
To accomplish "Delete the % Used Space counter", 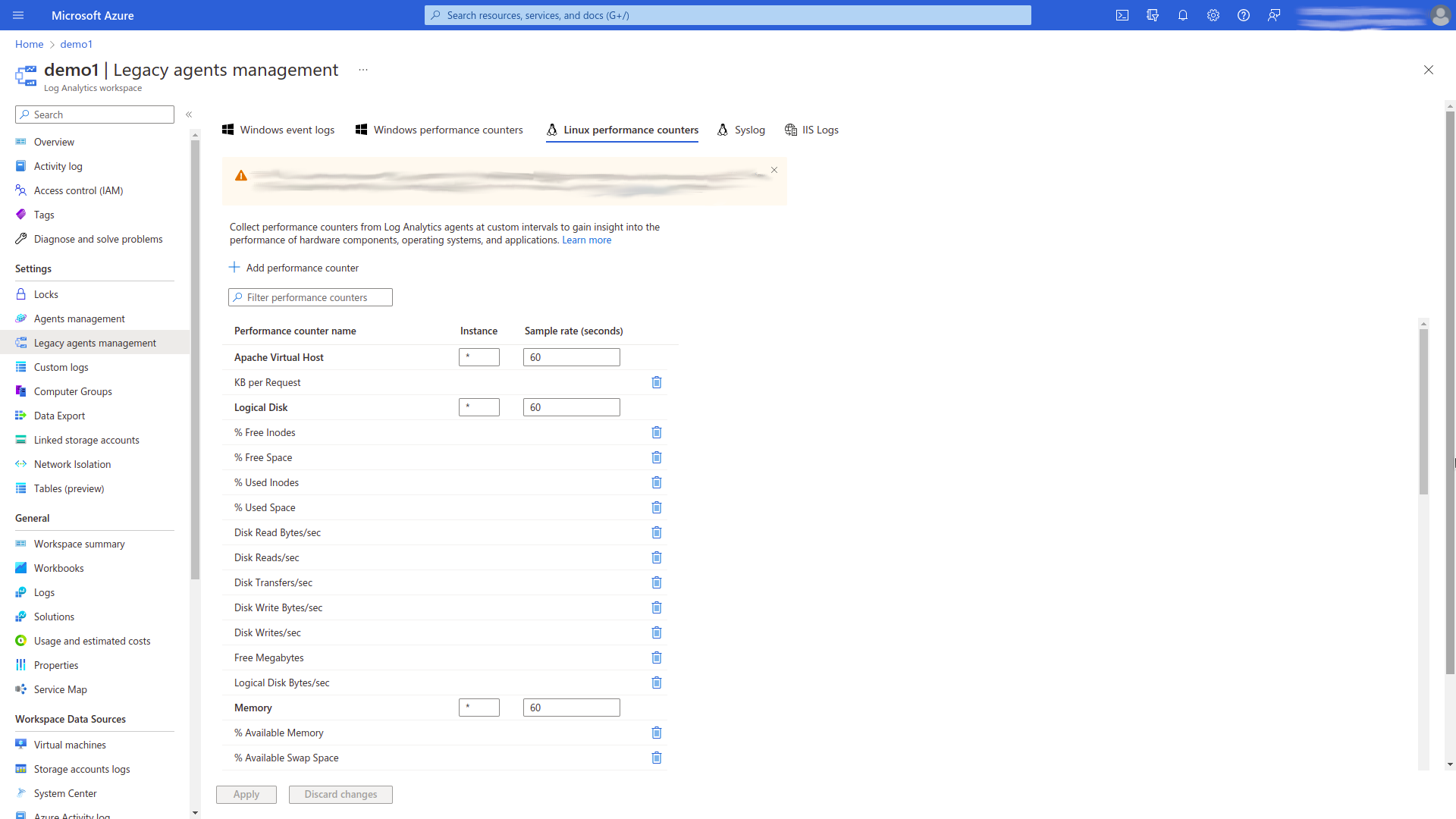I will 657,507.
